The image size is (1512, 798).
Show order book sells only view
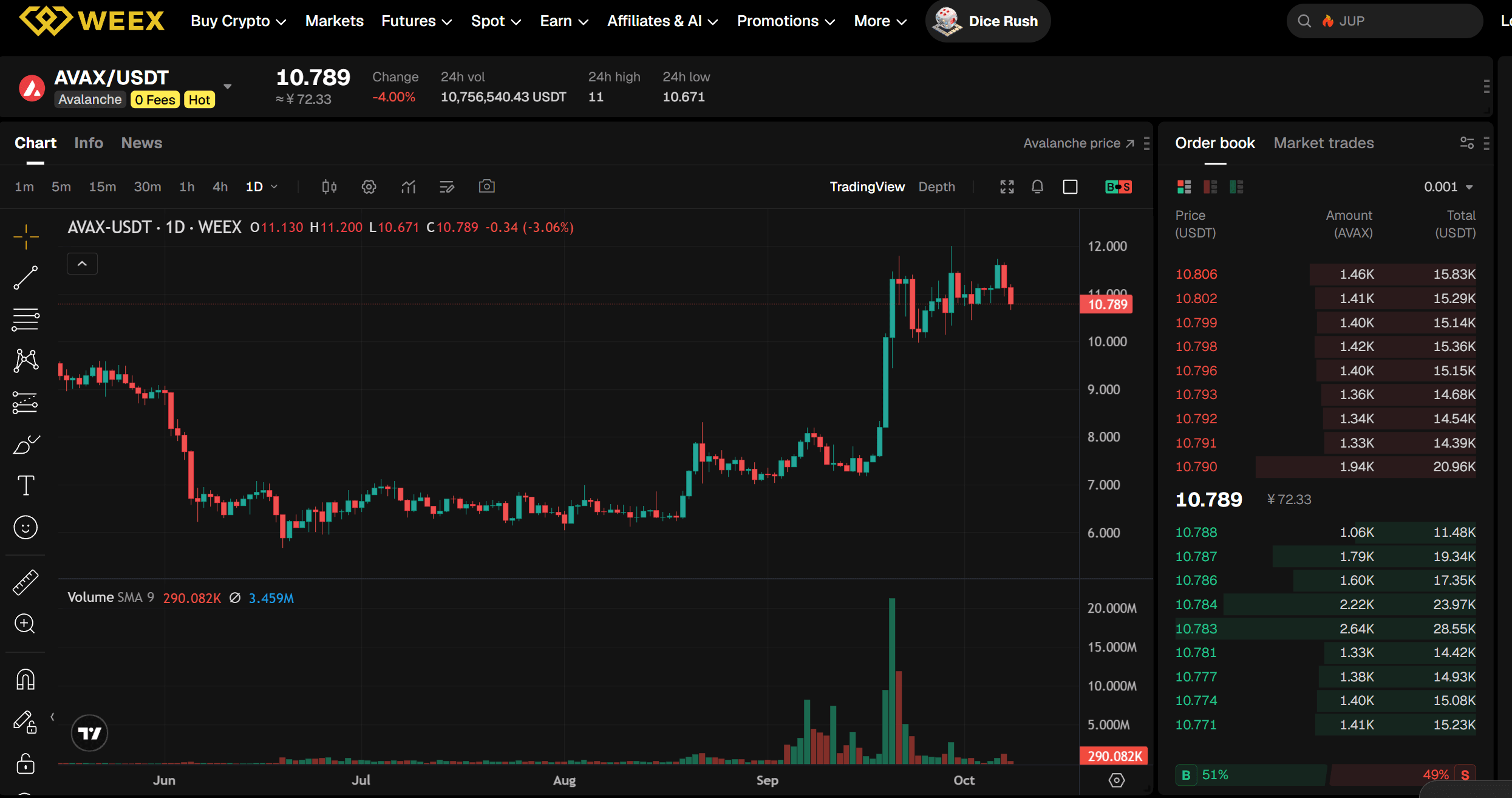[1210, 187]
